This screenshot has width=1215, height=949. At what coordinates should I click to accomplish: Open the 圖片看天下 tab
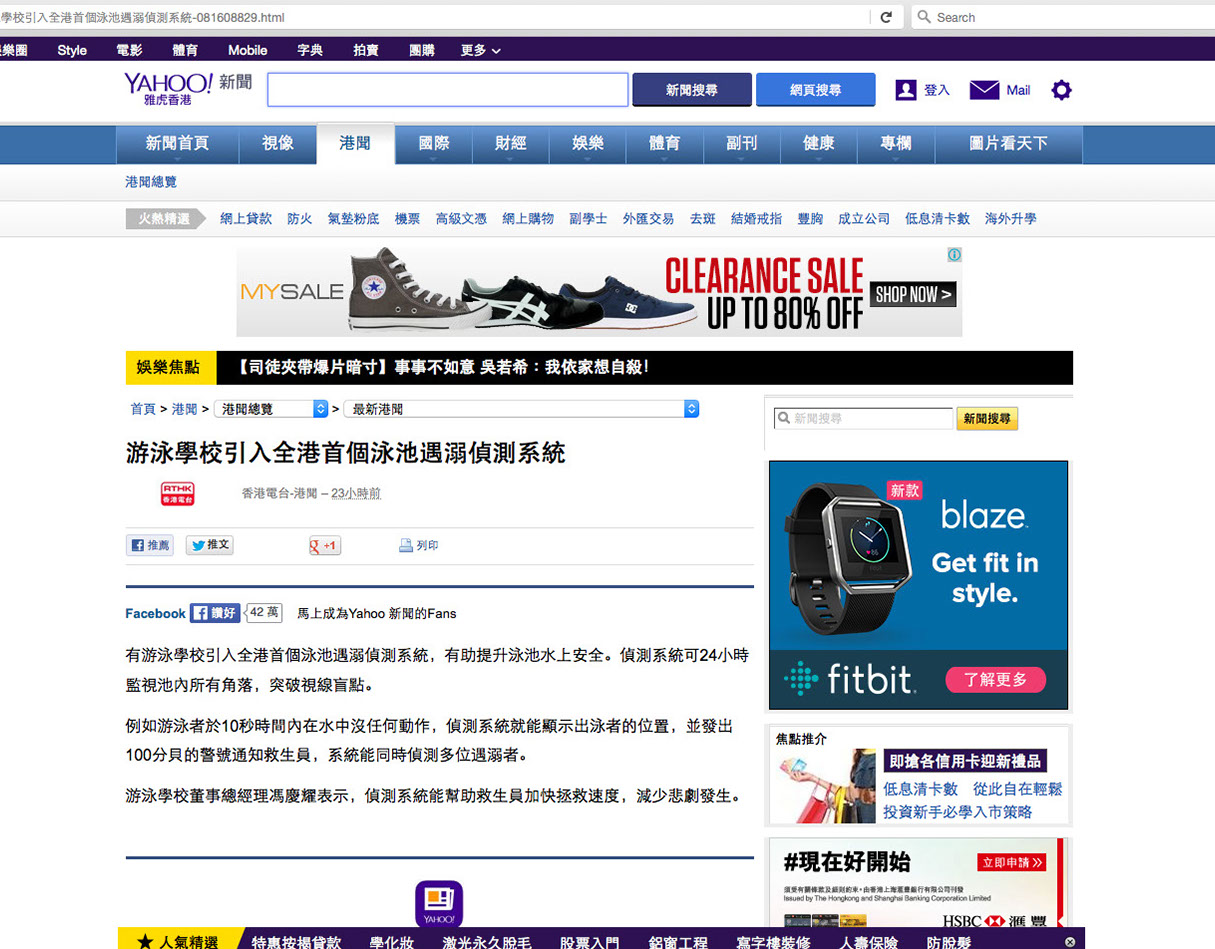pyautogui.click(x=1008, y=144)
